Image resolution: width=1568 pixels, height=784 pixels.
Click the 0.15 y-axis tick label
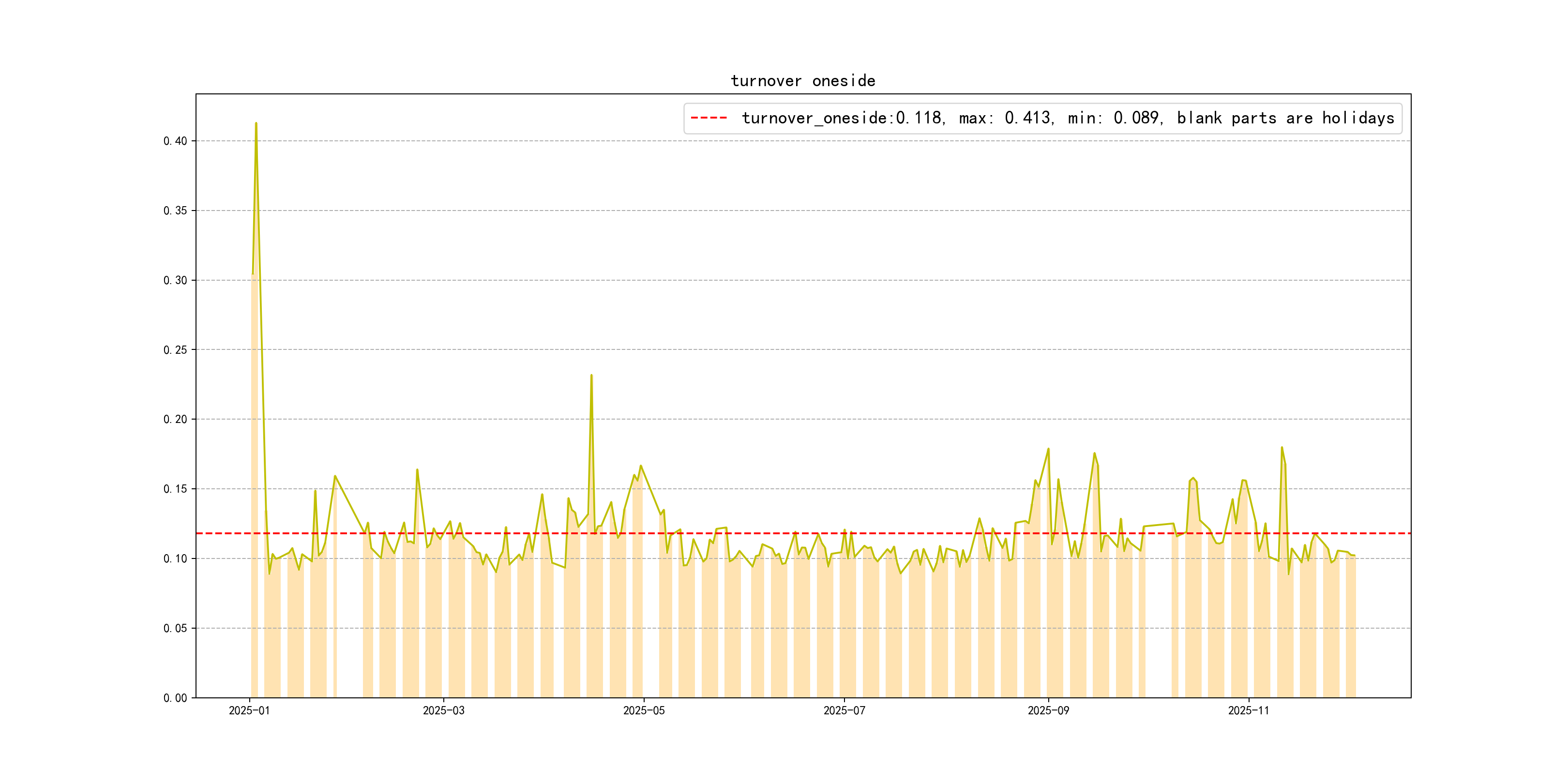(x=175, y=489)
